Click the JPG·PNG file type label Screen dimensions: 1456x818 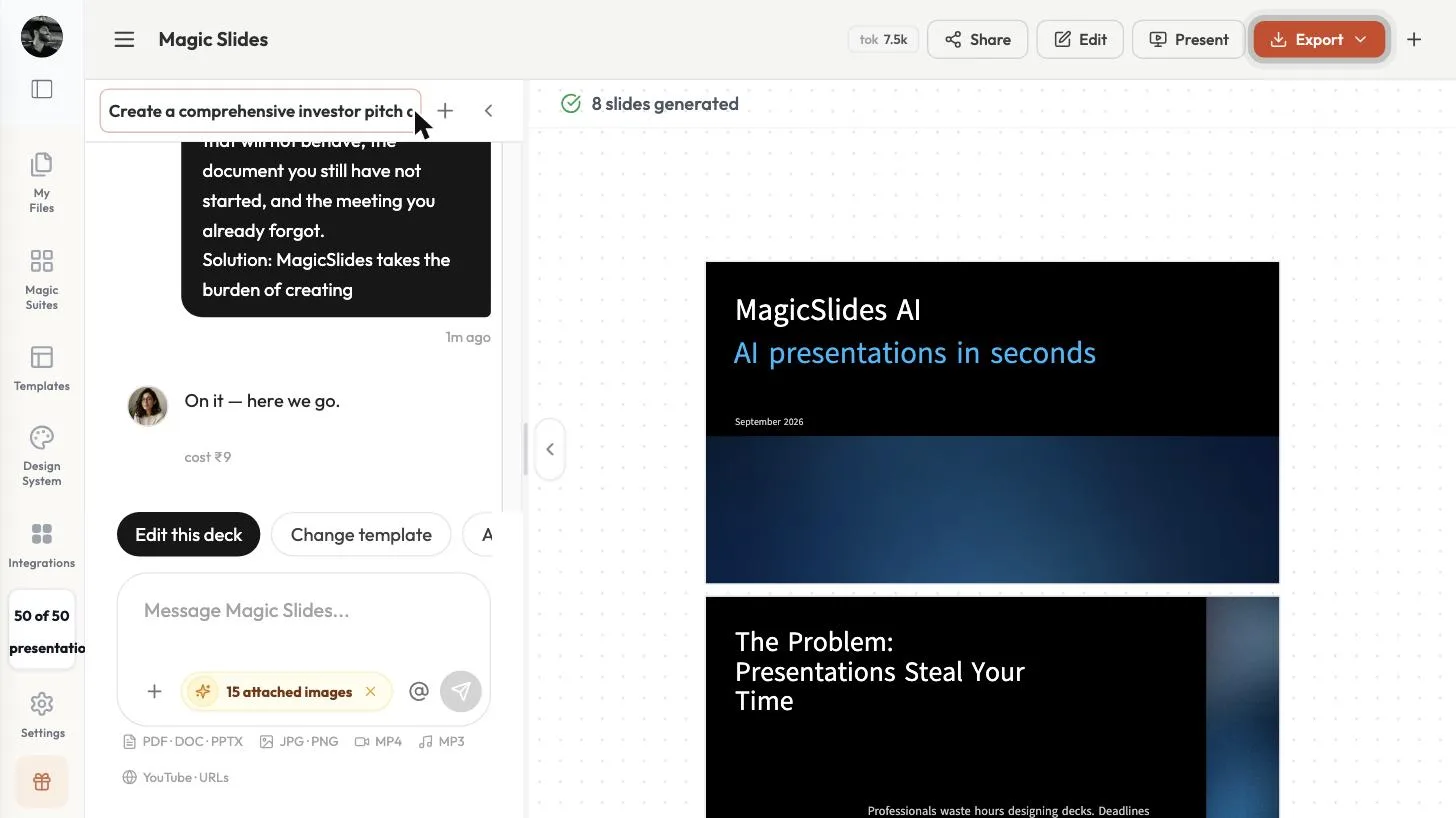(299, 741)
